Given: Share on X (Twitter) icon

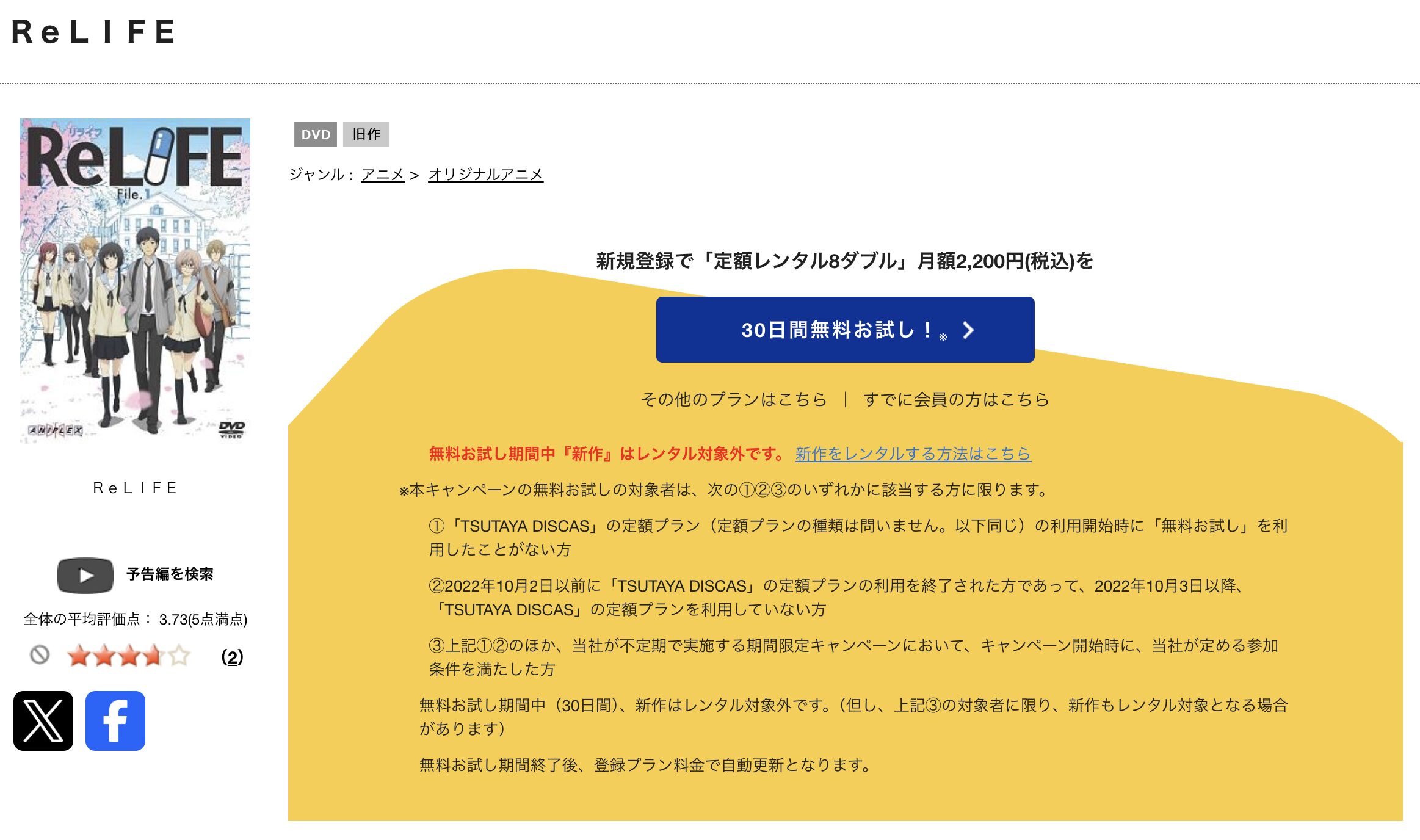Looking at the screenshot, I should click(x=43, y=721).
